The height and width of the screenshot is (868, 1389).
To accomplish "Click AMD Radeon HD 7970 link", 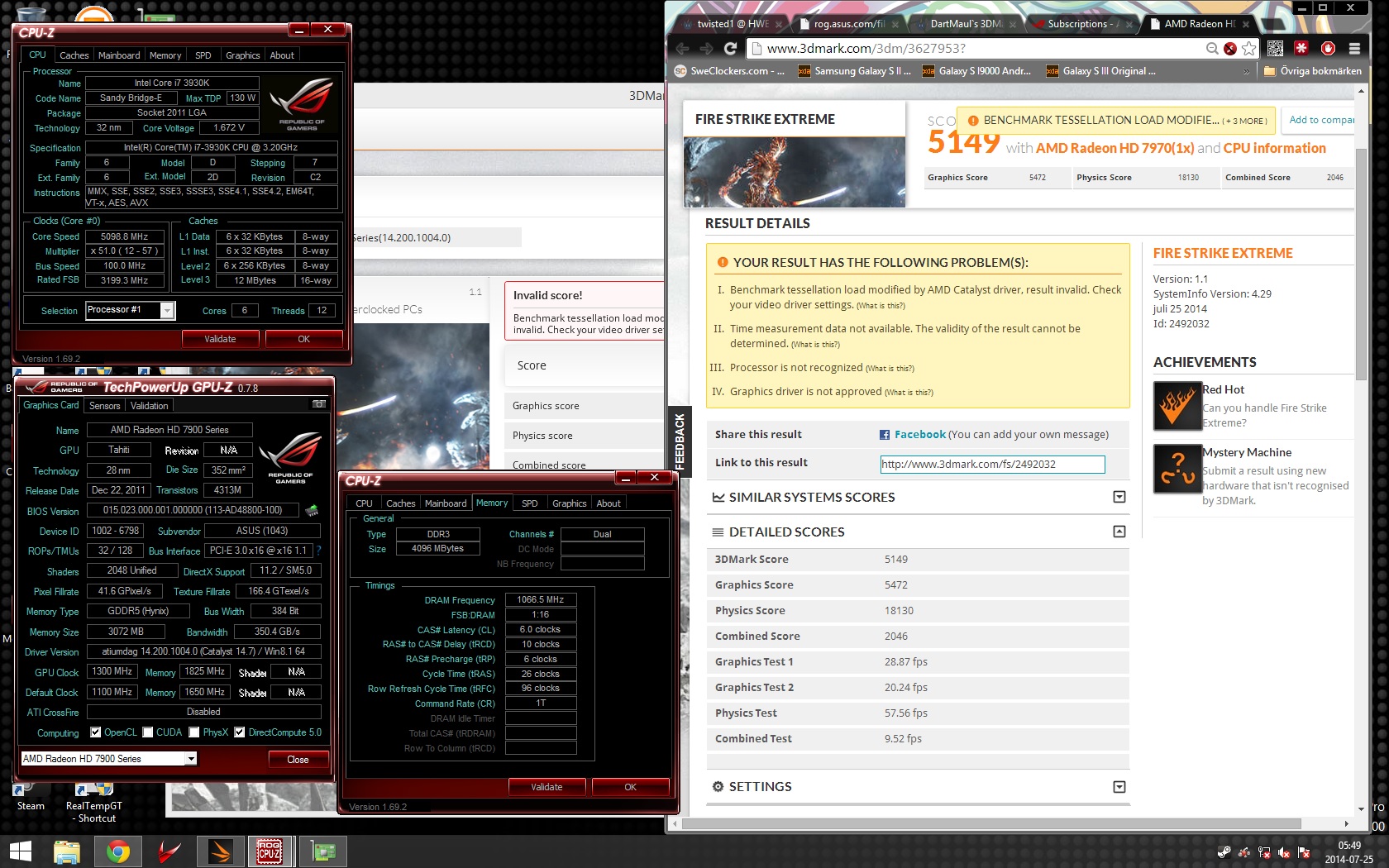I will coord(1115,148).
